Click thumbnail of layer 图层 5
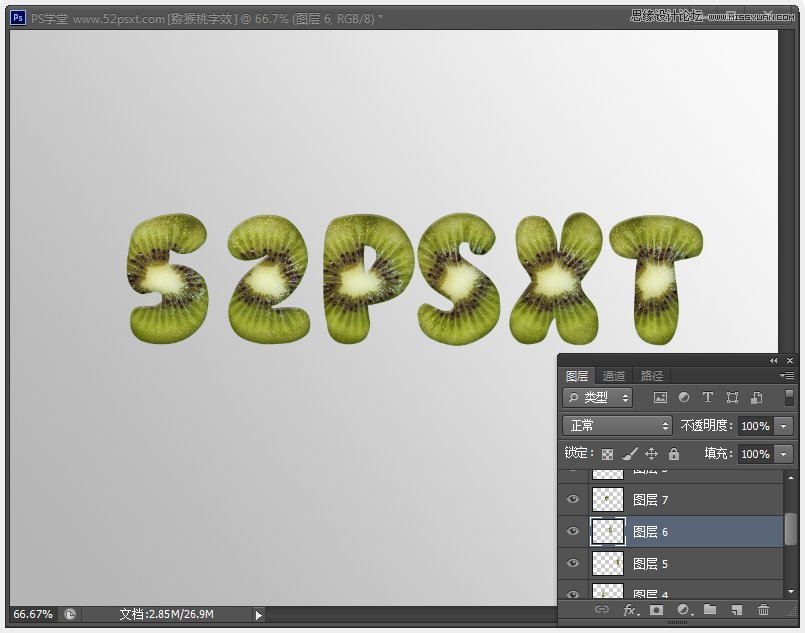 (608, 563)
